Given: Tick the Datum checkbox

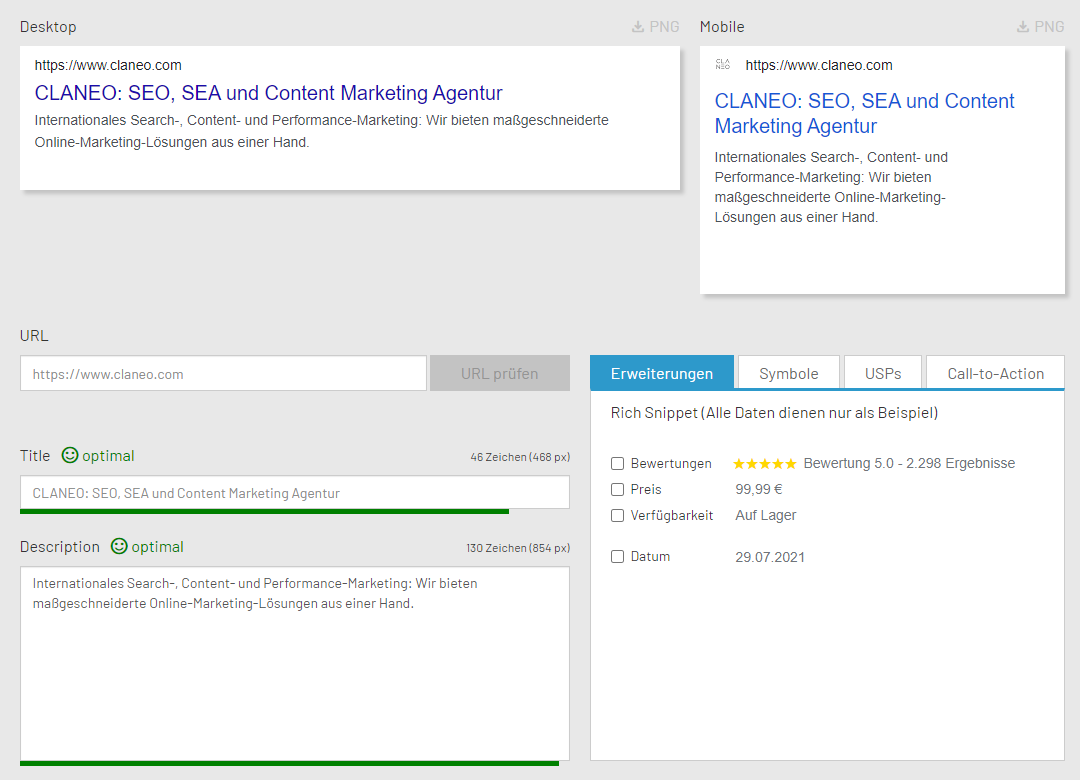Looking at the screenshot, I should (x=617, y=557).
